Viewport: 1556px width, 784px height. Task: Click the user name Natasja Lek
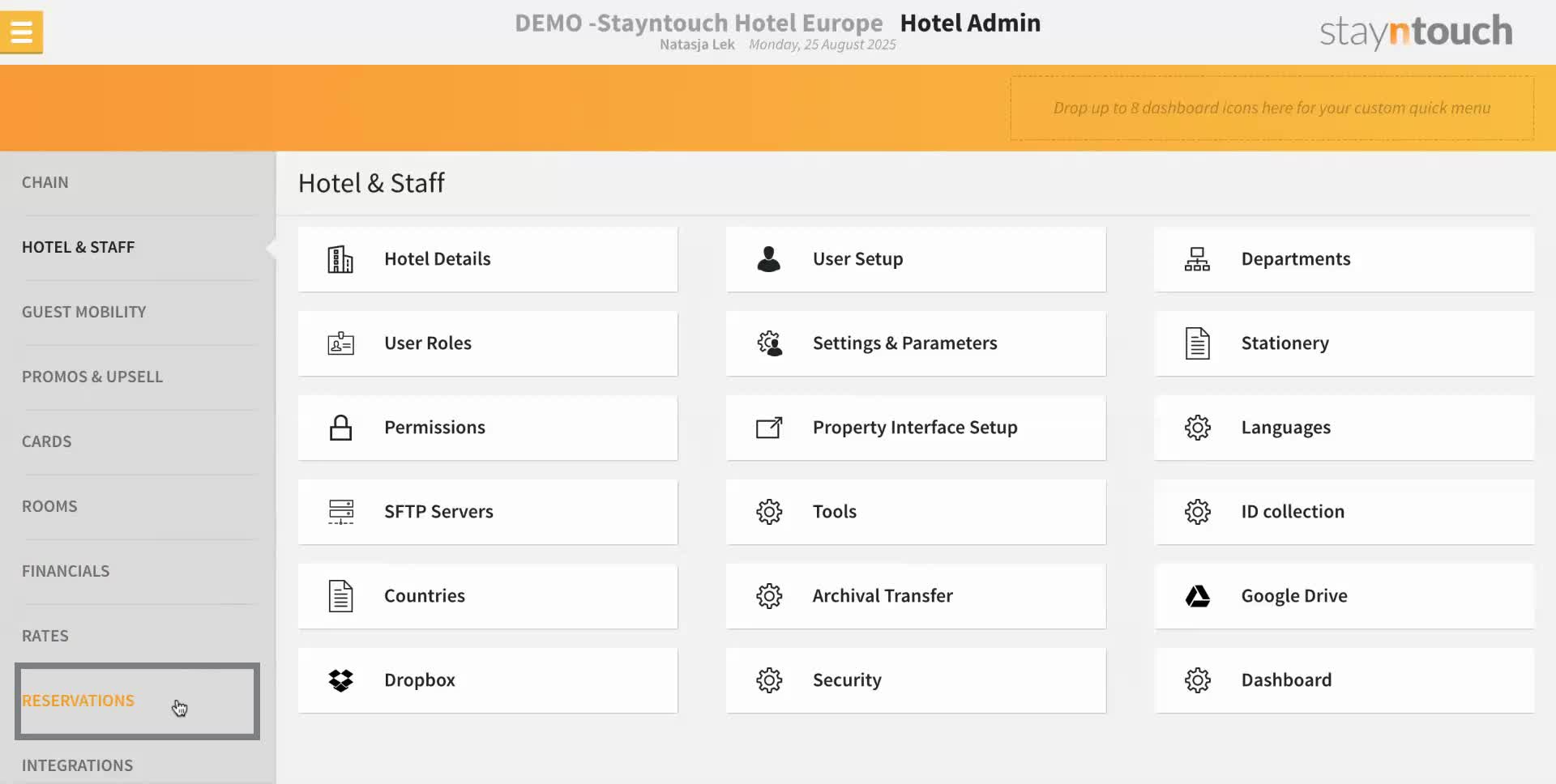tap(697, 45)
